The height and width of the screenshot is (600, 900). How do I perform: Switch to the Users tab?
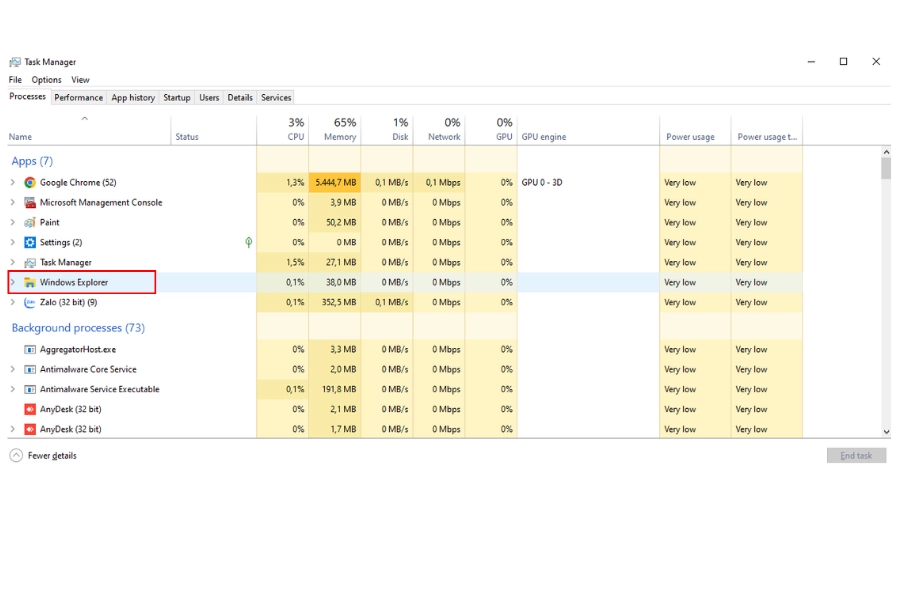tap(209, 98)
